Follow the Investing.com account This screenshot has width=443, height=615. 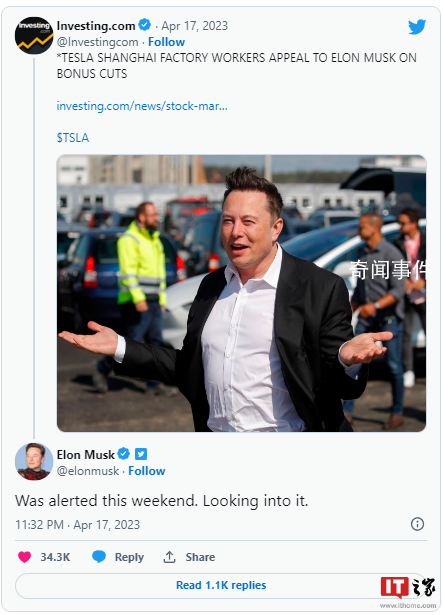coord(166,42)
